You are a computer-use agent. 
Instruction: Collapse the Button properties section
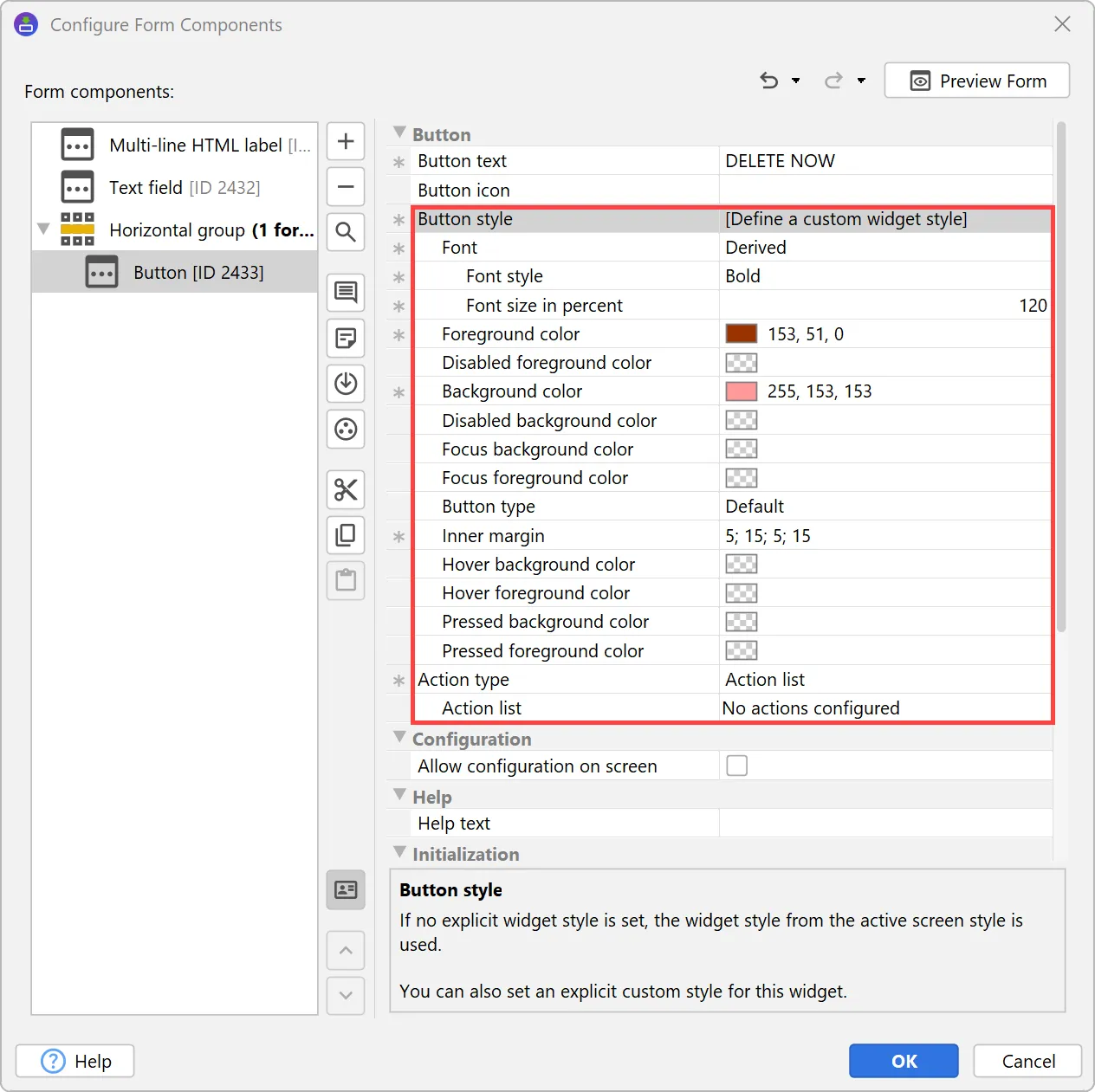click(399, 132)
